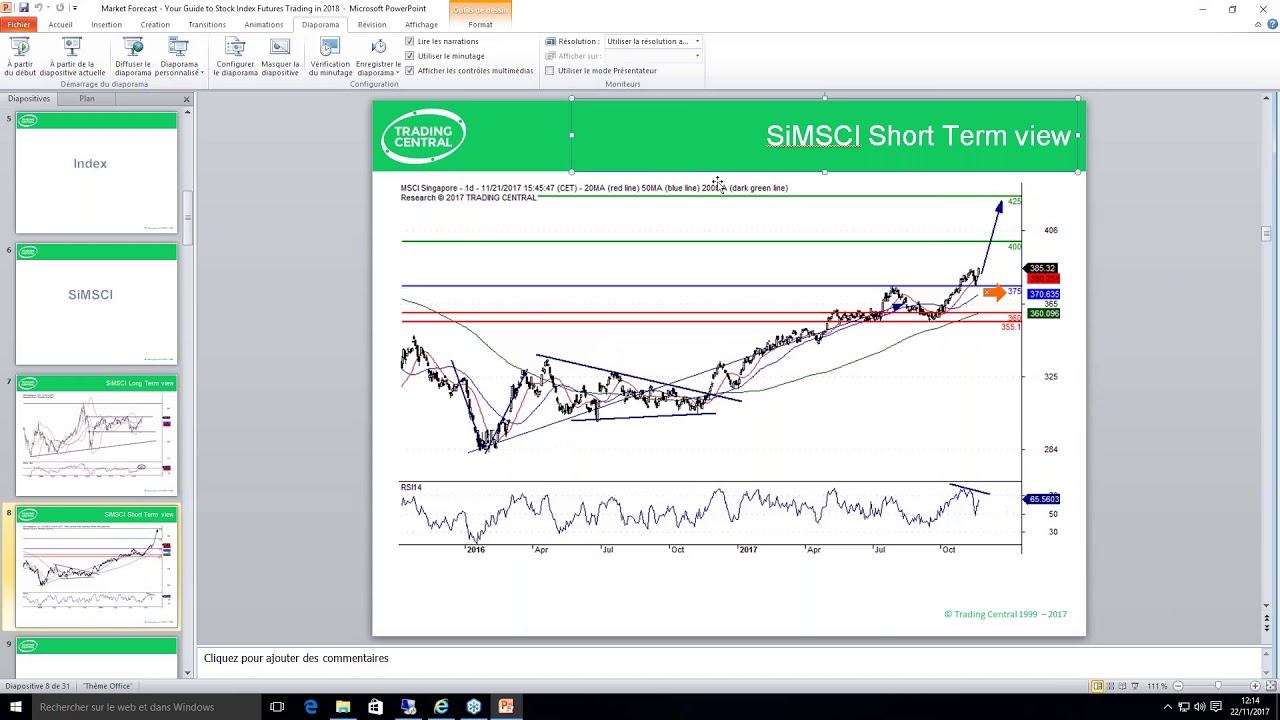Click PowerPoint icon in taskbar
The height and width of the screenshot is (720, 1280).
pos(506,707)
